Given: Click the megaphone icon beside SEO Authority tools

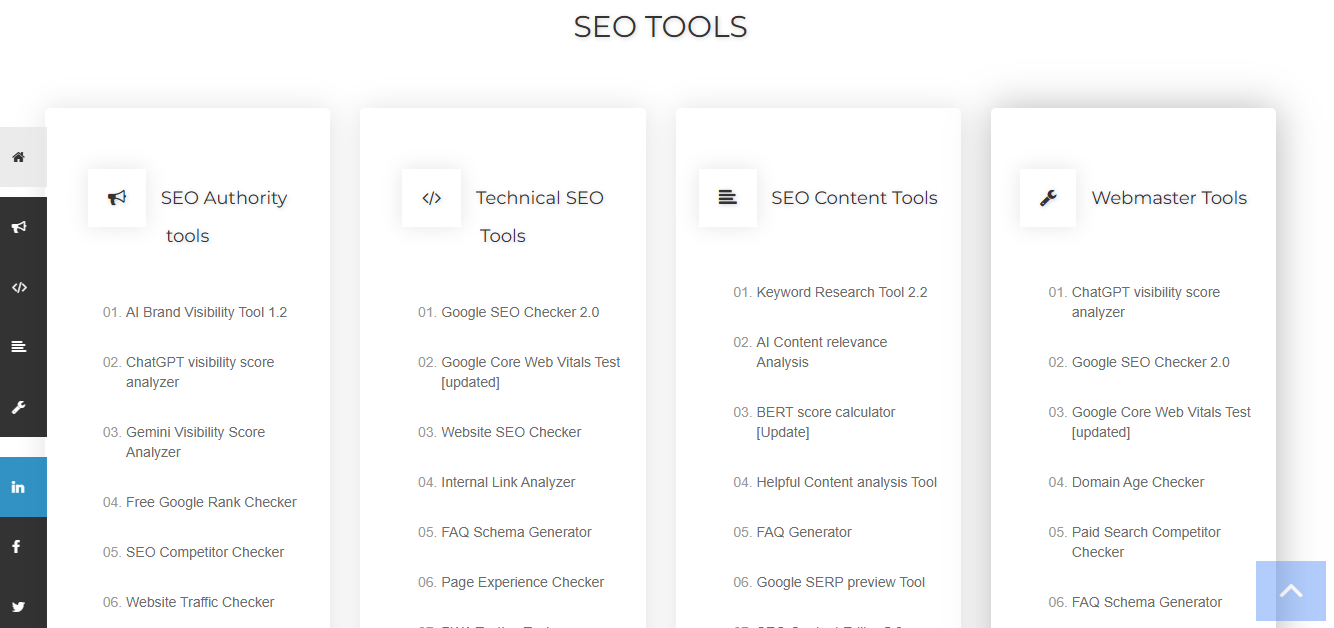Looking at the screenshot, I should (117, 198).
